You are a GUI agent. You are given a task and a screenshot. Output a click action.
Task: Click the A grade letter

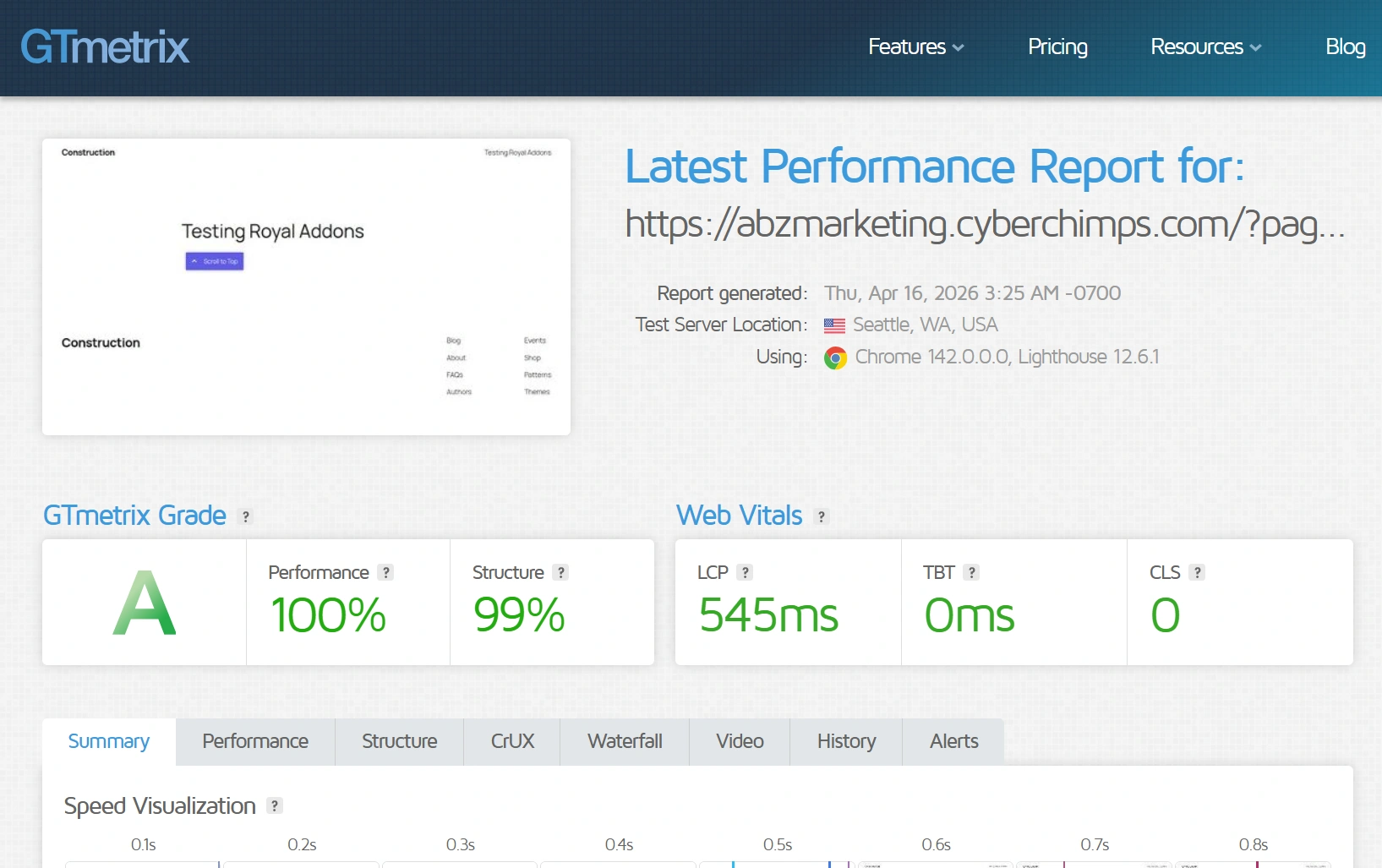point(145,603)
